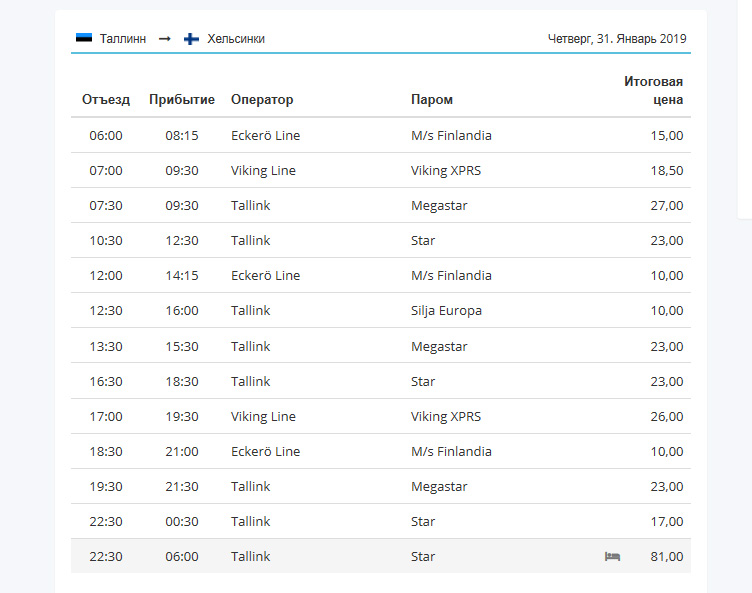Viewport: 752px width, 593px height.
Task: Click departure time 18:30 in the Eckerö Line row
Action: [106, 451]
